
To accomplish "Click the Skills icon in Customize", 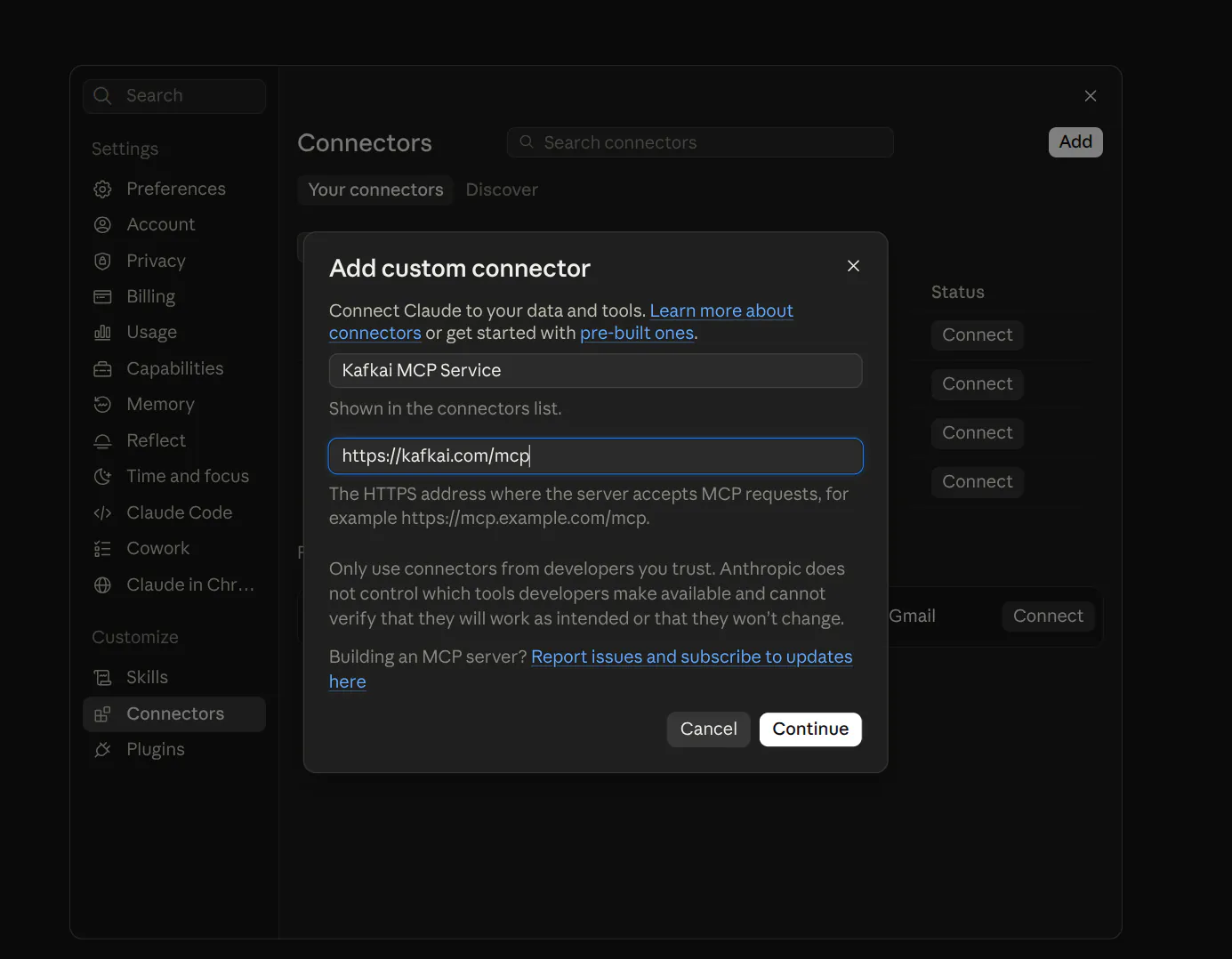I will pyautogui.click(x=102, y=677).
